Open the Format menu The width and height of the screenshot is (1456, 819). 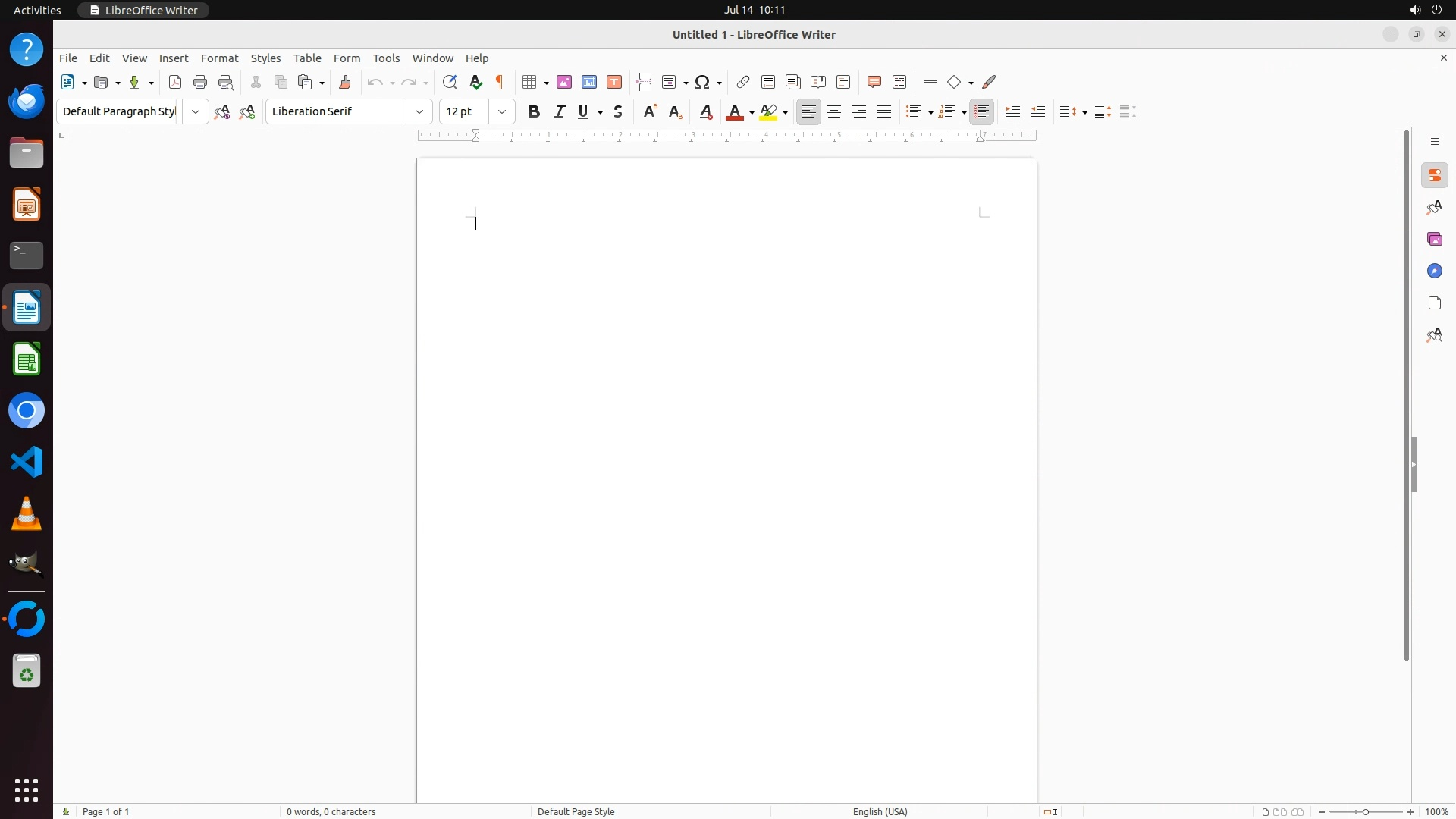click(x=219, y=58)
